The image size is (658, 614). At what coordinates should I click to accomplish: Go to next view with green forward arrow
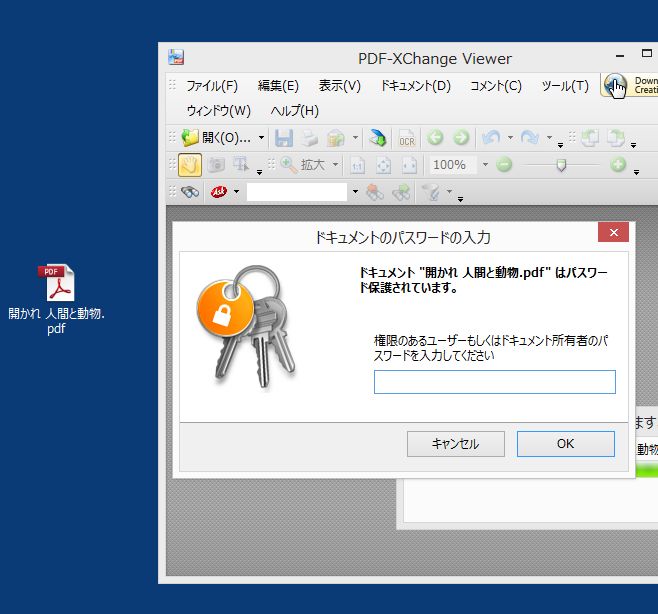pyautogui.click(x=461, y=138)
